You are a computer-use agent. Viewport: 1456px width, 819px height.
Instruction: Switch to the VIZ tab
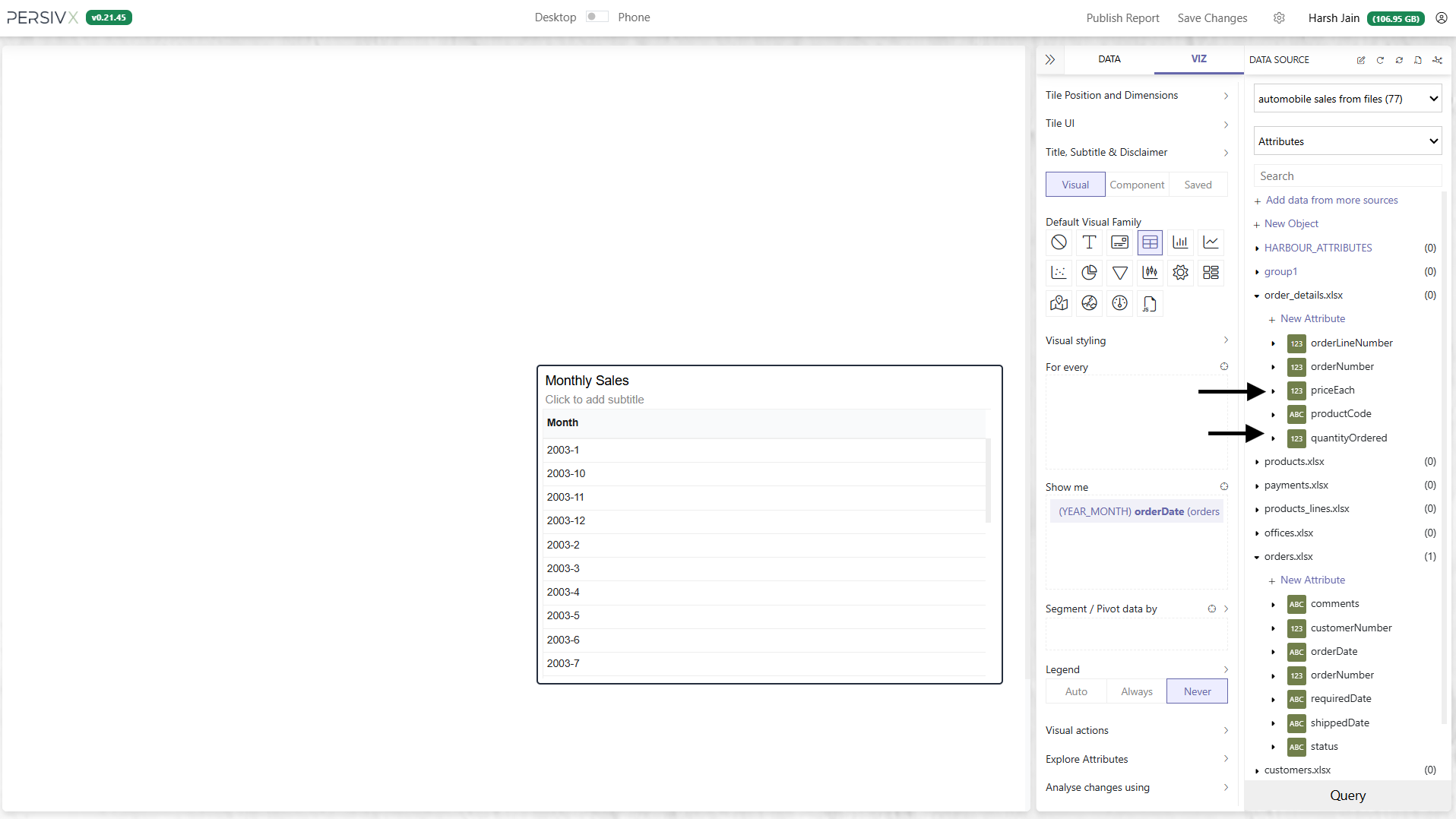pyautogui.click(x=1198, y=59)
